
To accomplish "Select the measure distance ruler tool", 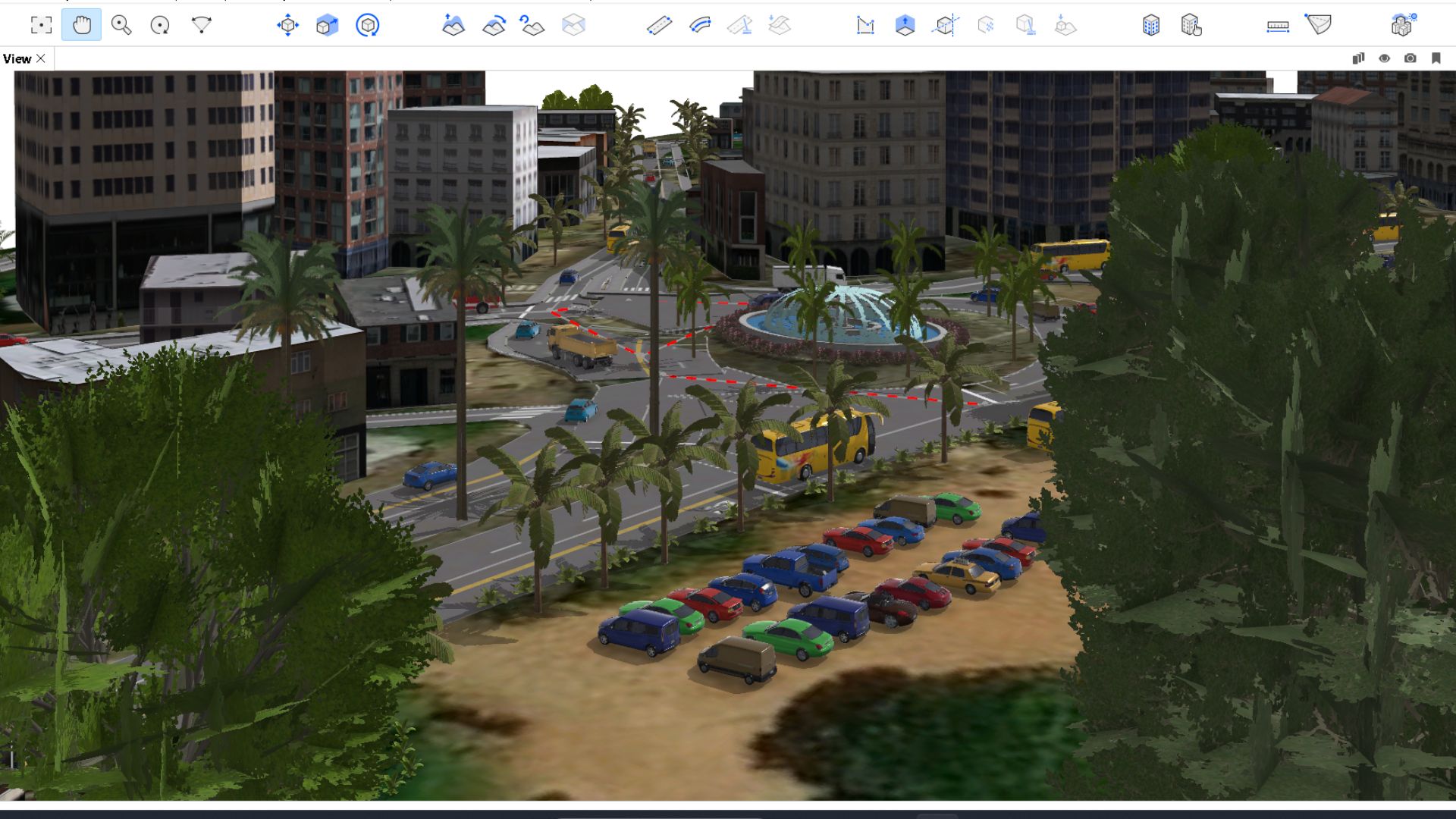I will 1278,26.
